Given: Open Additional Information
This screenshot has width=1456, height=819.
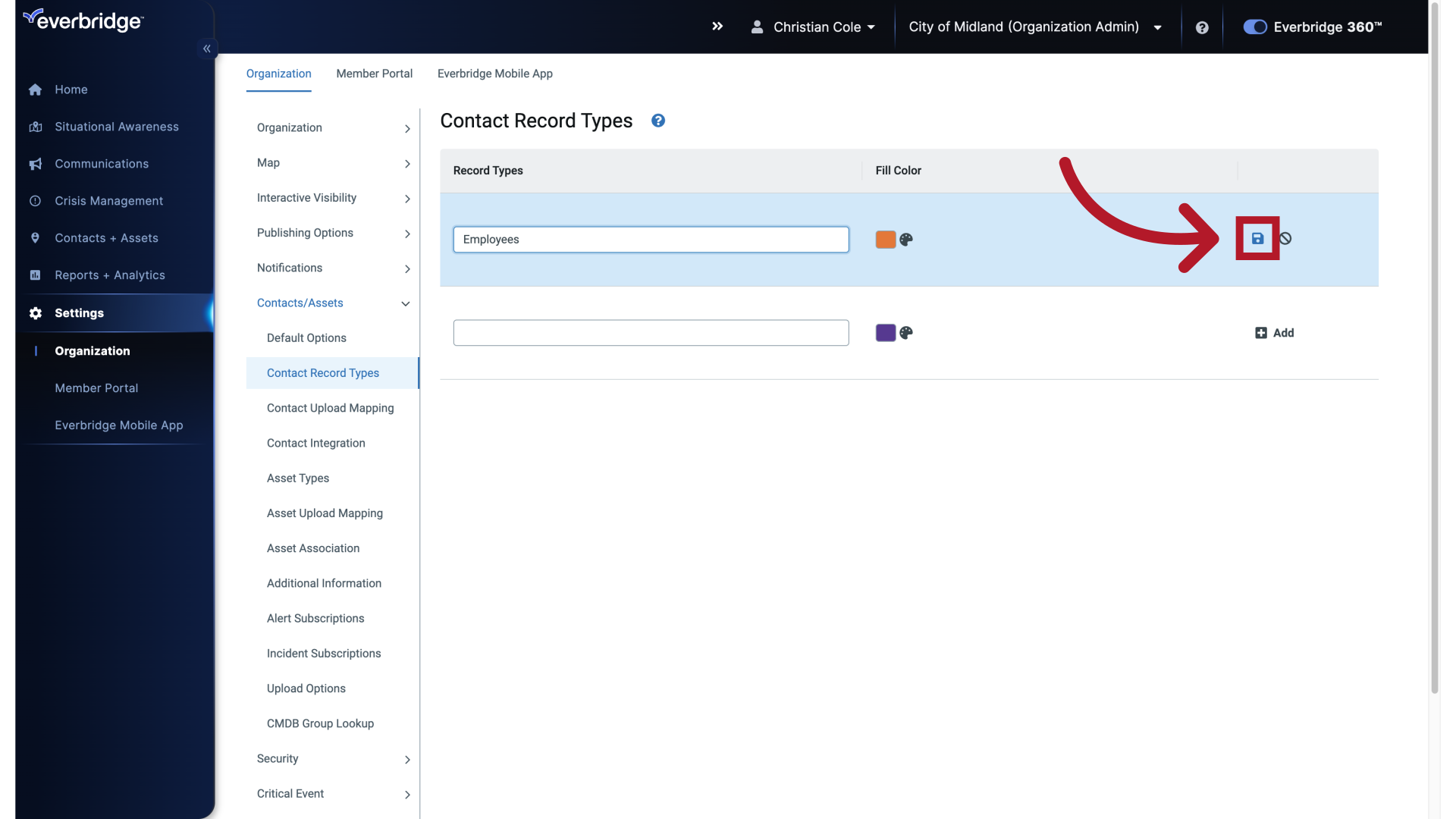Looking at the screenshot, I should (x=324, y=583).
